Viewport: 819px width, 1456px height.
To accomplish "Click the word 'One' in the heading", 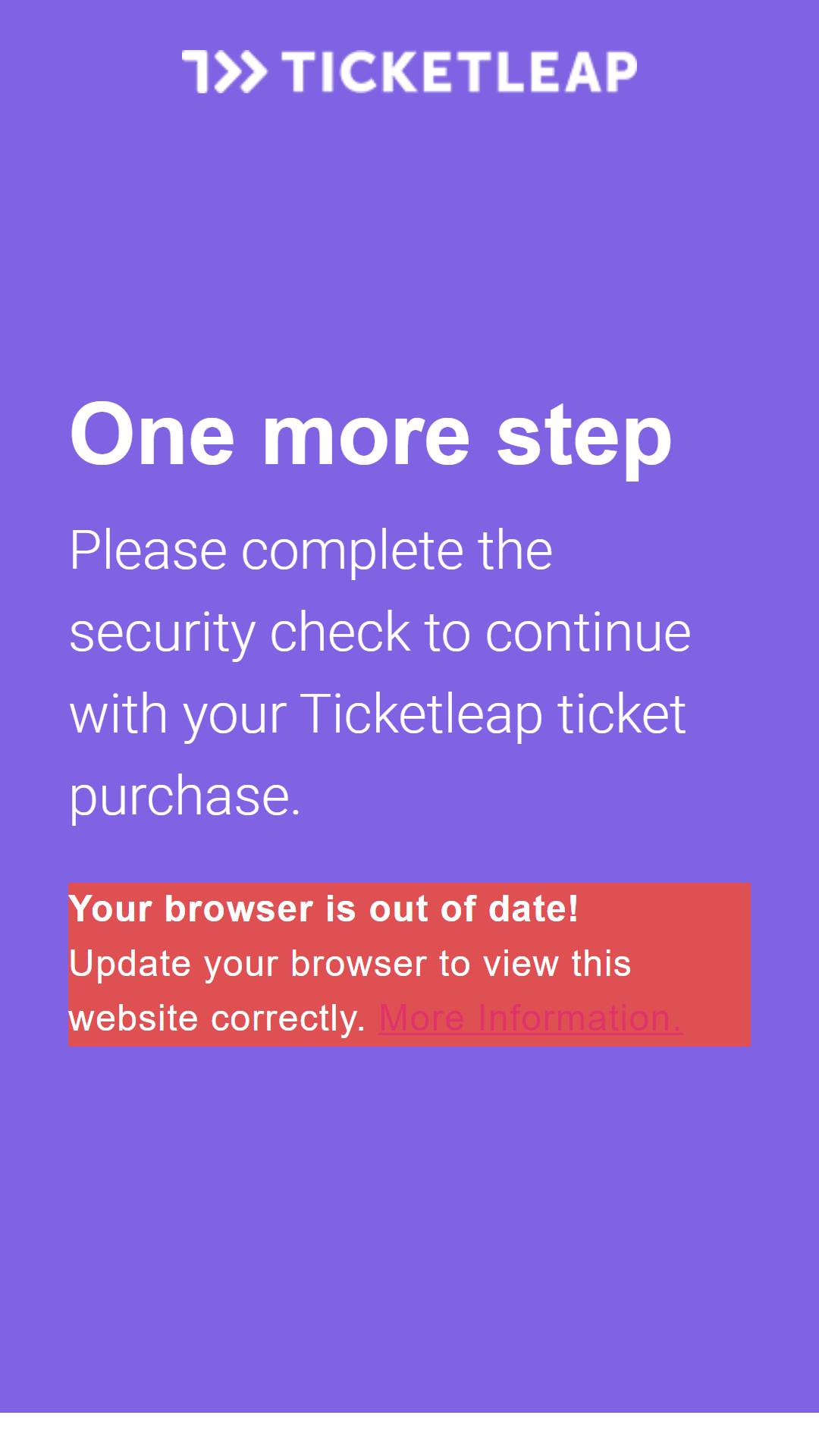I will (x=152, y=435).
